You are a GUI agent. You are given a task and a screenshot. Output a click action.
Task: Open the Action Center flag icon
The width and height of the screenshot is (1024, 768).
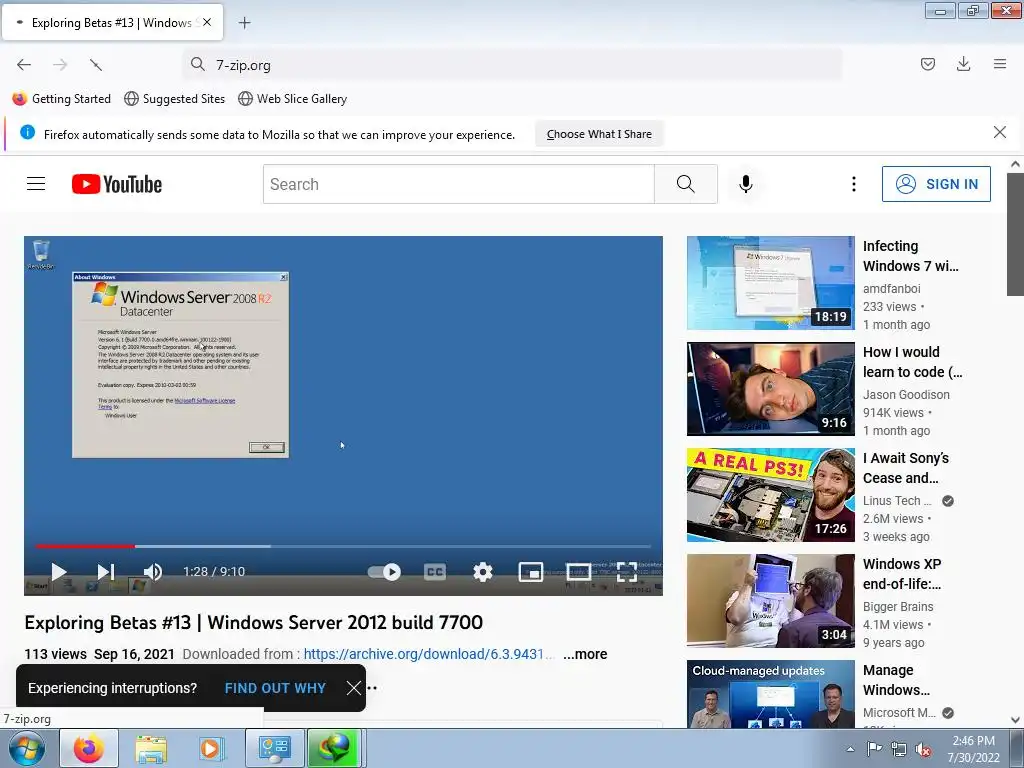click(874, 749)
